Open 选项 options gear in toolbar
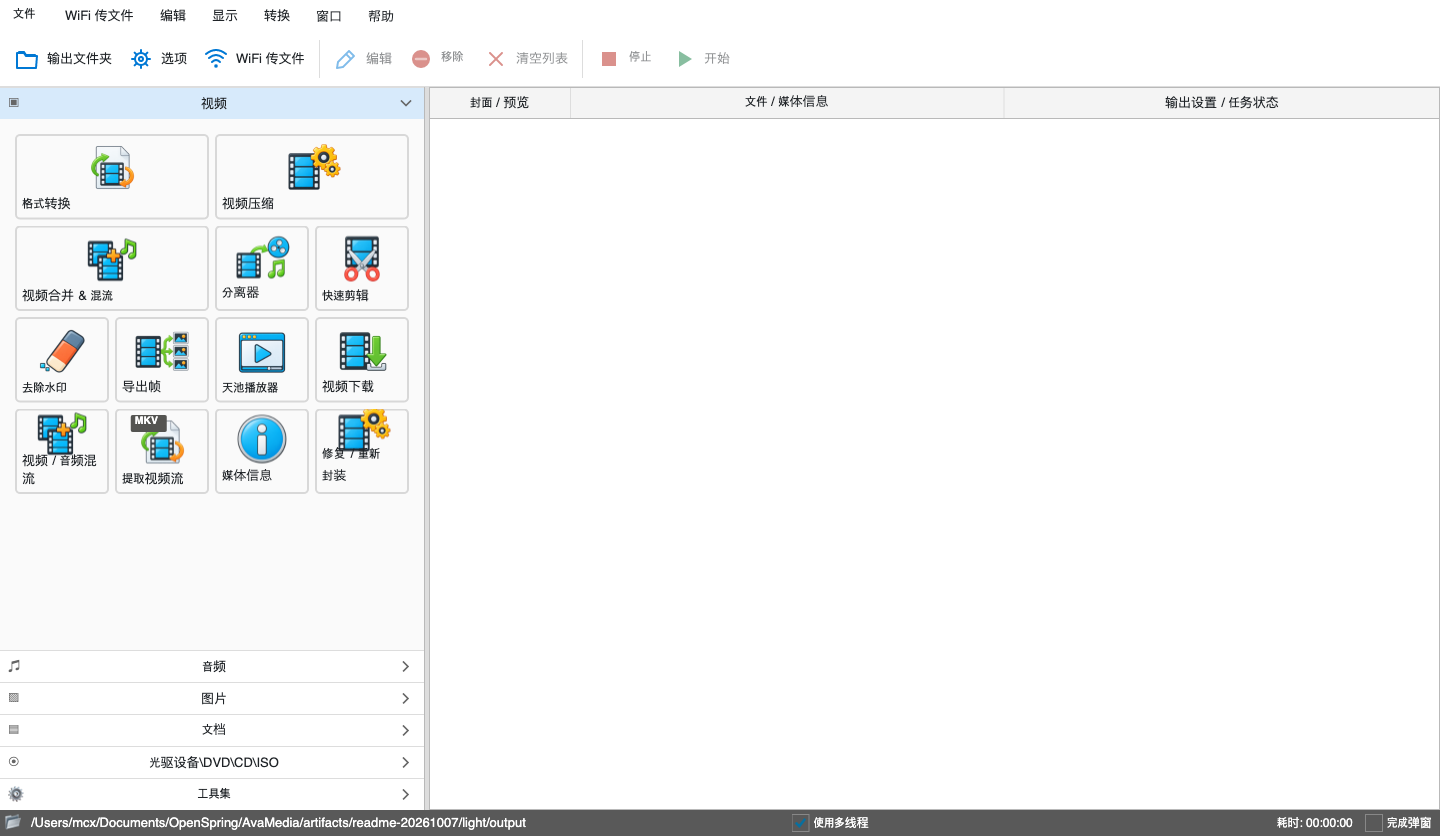The height and width of the screenshot is (836, 1440). [159, 59]
